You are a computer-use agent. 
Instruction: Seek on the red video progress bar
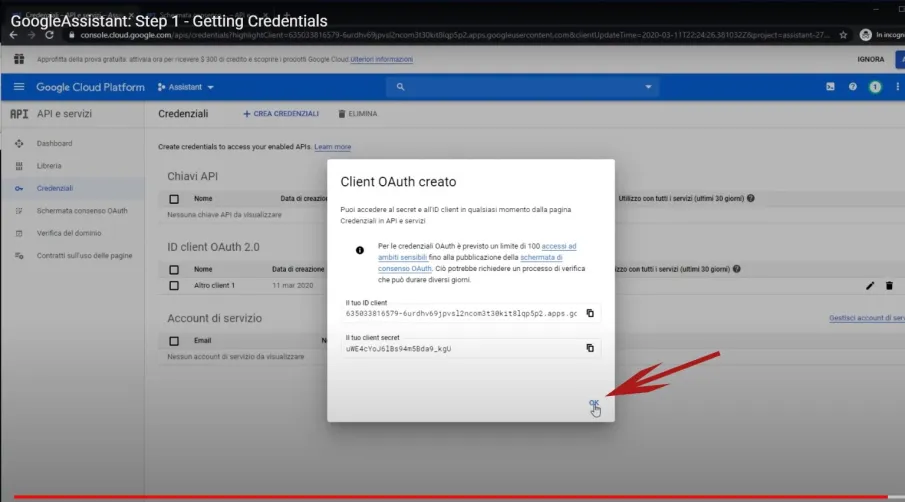point(450,496)
